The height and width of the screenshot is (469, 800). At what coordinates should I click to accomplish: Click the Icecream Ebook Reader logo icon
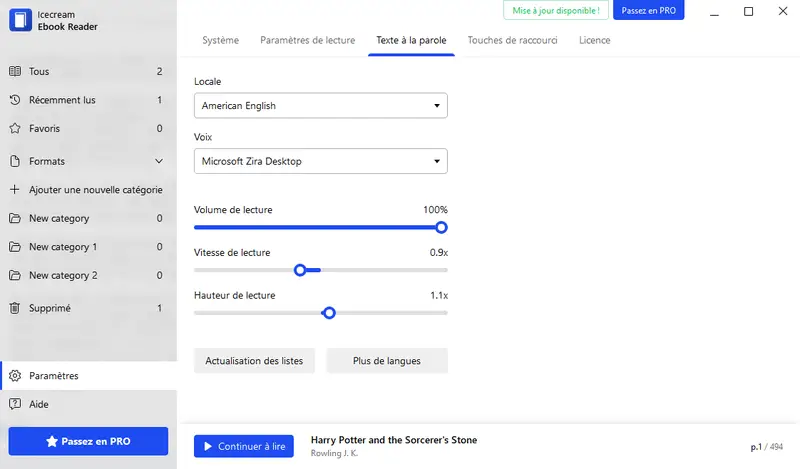point(20,20)
